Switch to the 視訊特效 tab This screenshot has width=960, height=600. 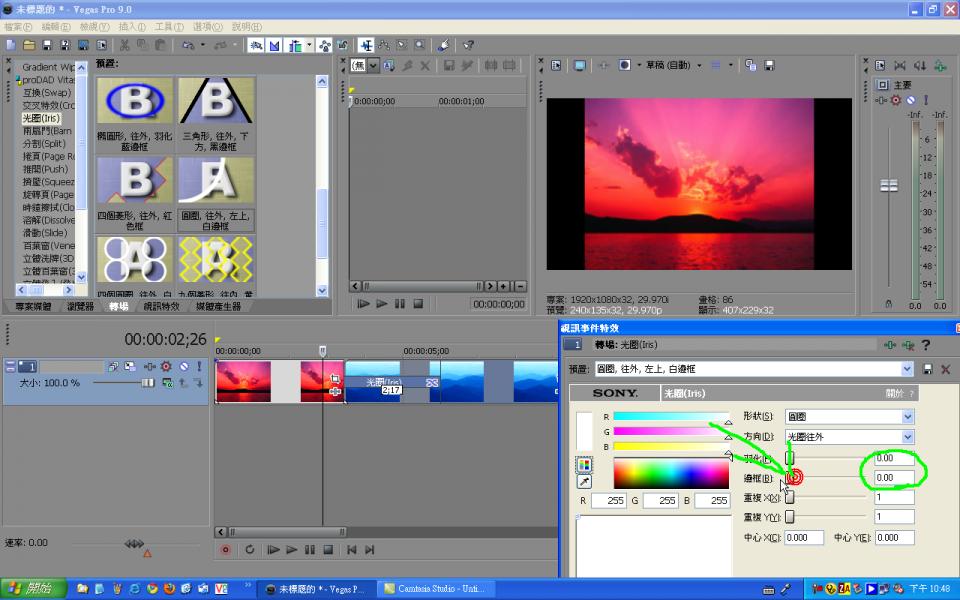[161, 306]
